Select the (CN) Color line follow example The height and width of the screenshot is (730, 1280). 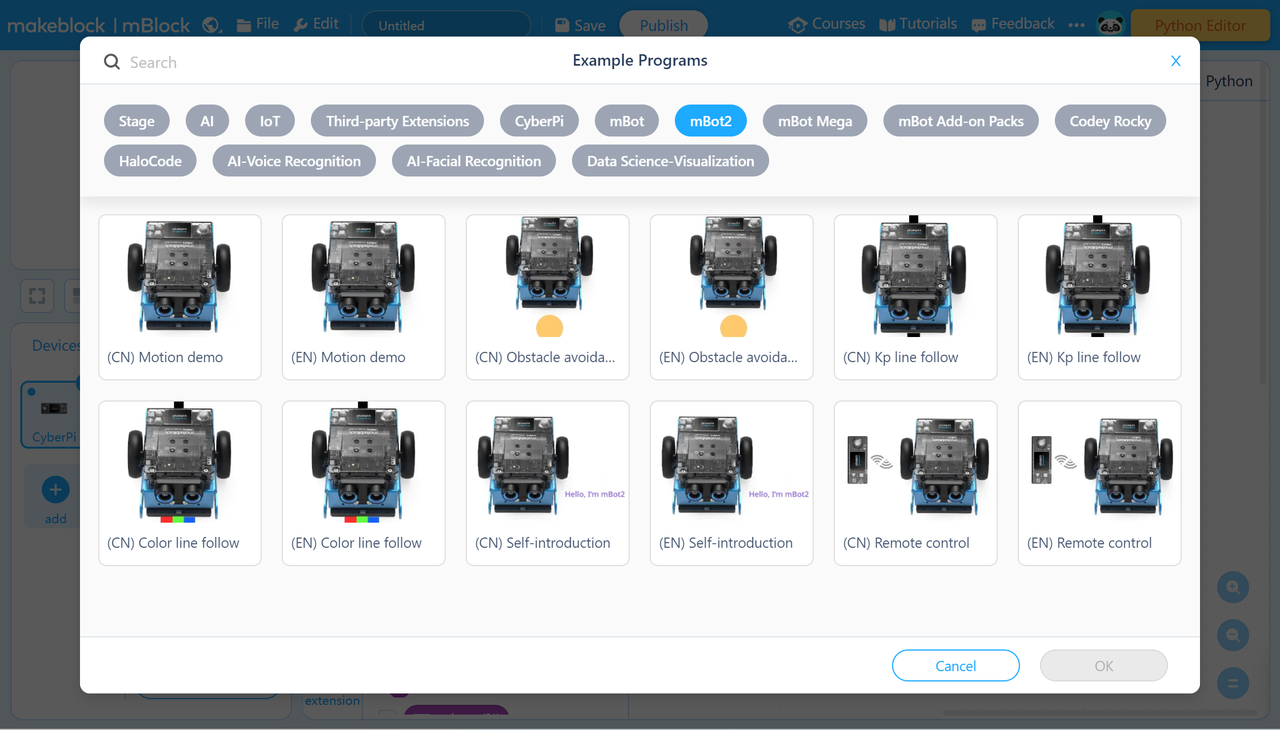tap(180, 483)
